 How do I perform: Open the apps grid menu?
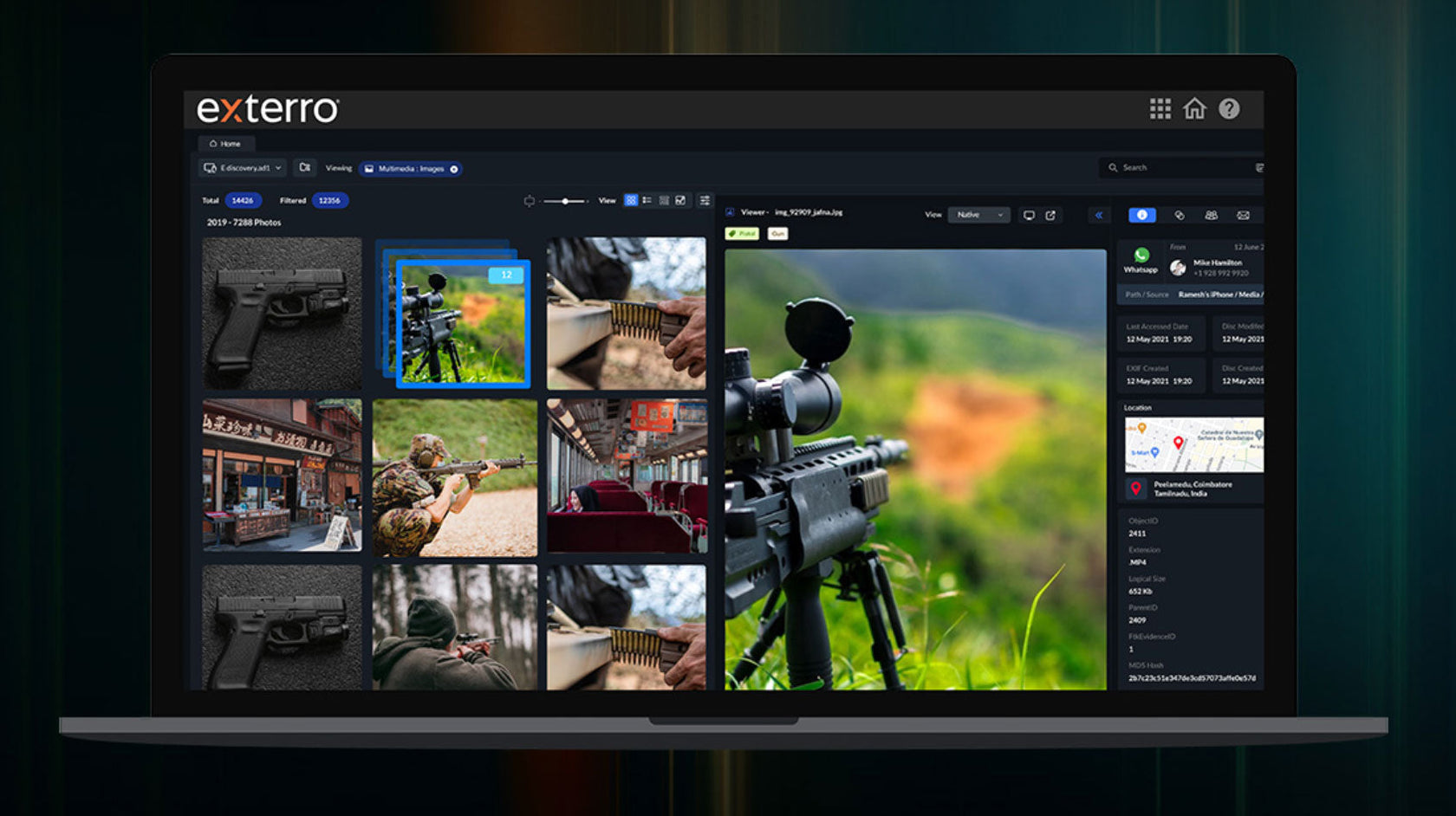[x=1160, y=108]
